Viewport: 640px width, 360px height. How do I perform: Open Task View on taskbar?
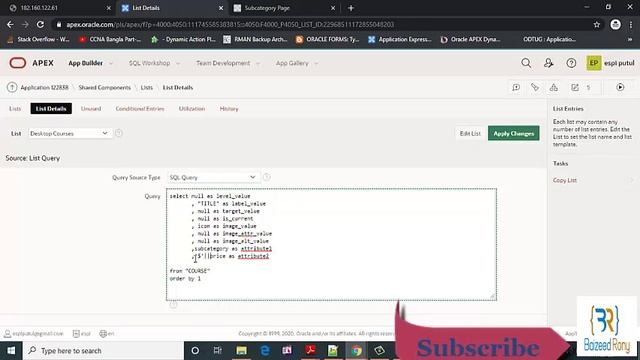[x=218, y=351]
